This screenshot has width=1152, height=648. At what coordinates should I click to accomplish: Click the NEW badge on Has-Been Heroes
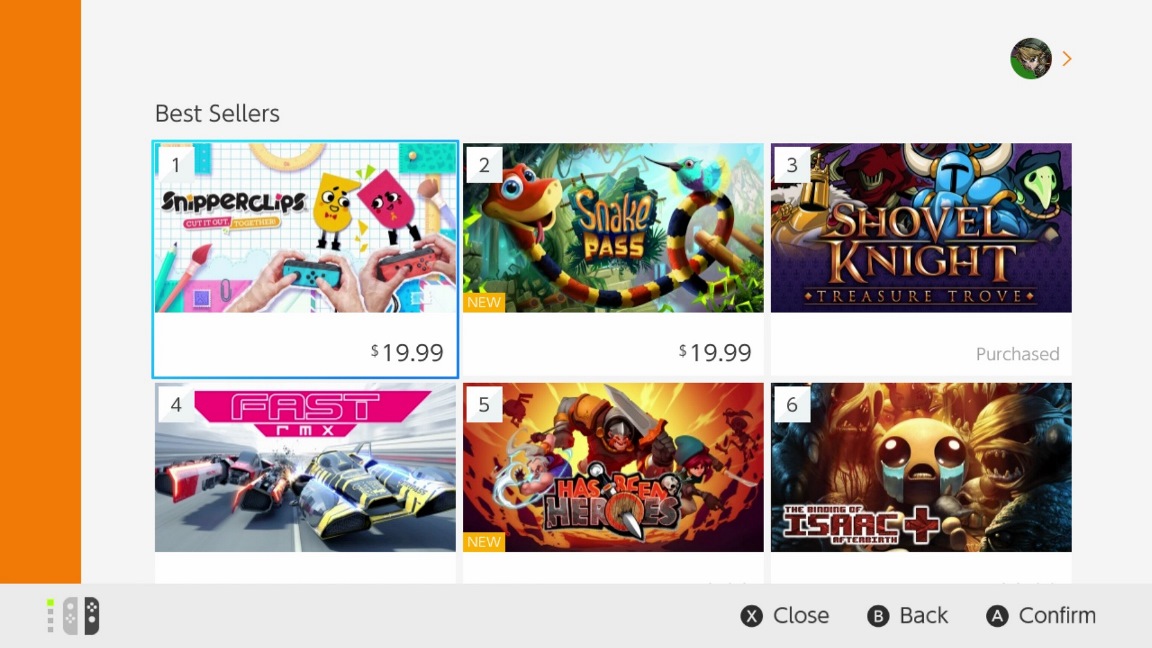[x=484, y=541]
